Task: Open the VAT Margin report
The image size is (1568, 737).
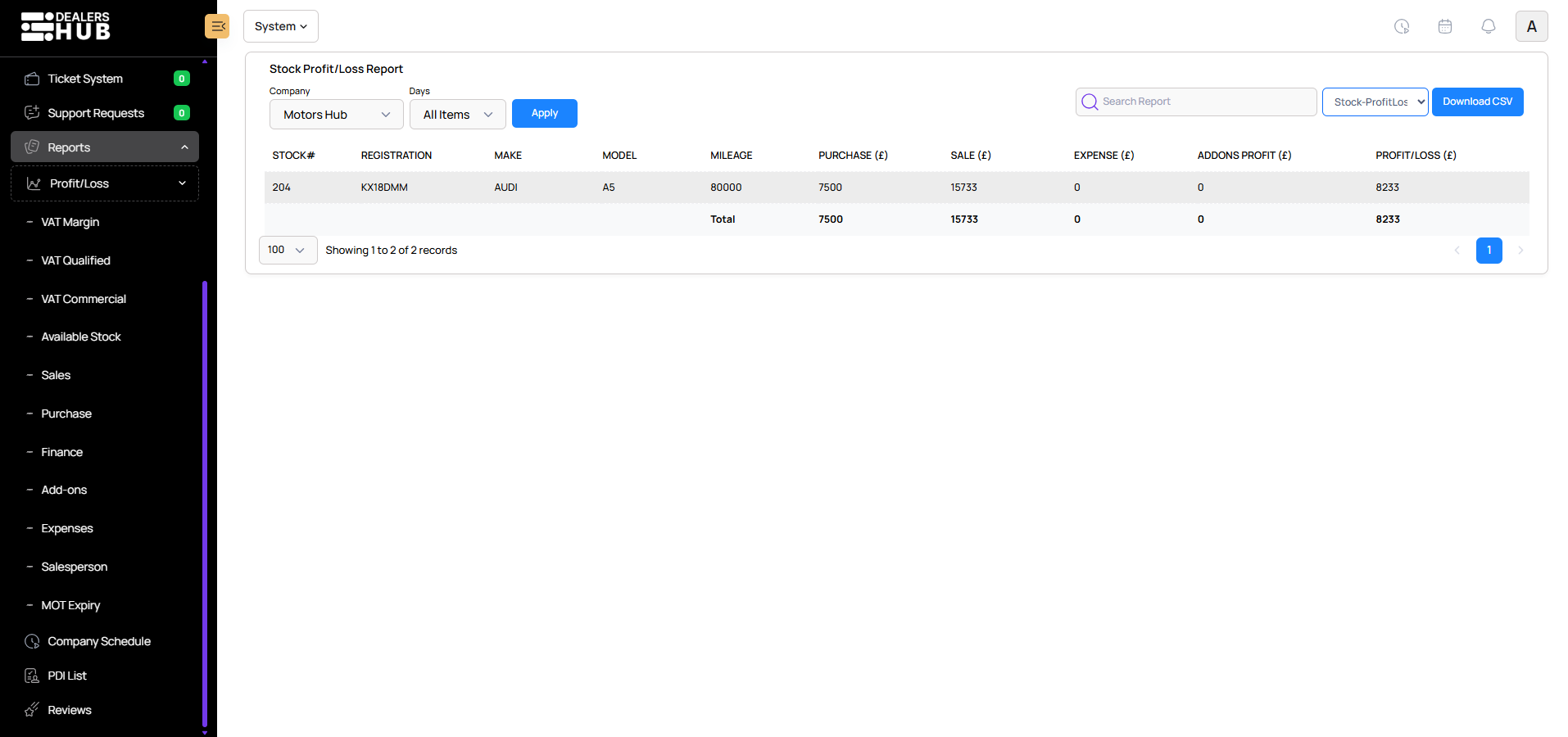Action: tap(70, 222)
